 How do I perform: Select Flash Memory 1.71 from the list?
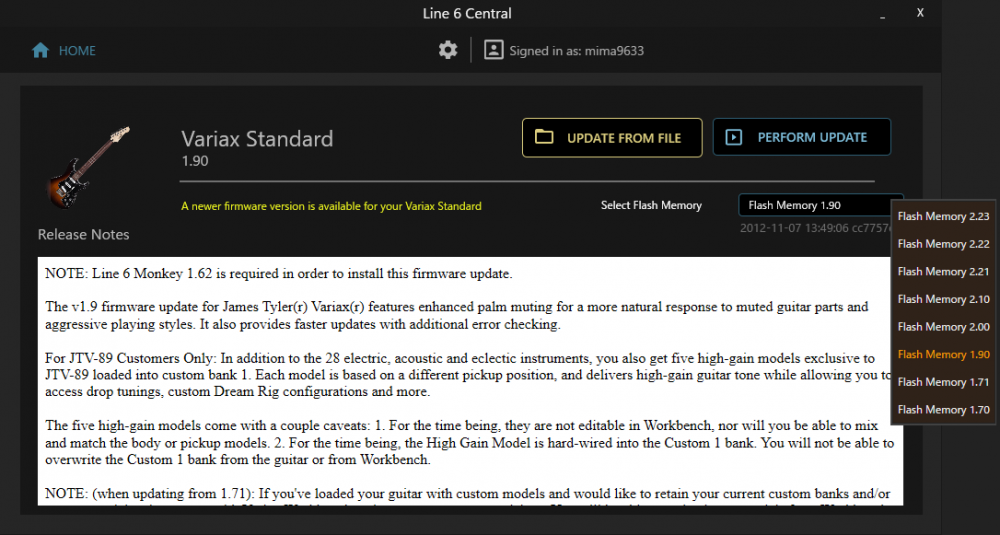(x=943, y=382)
